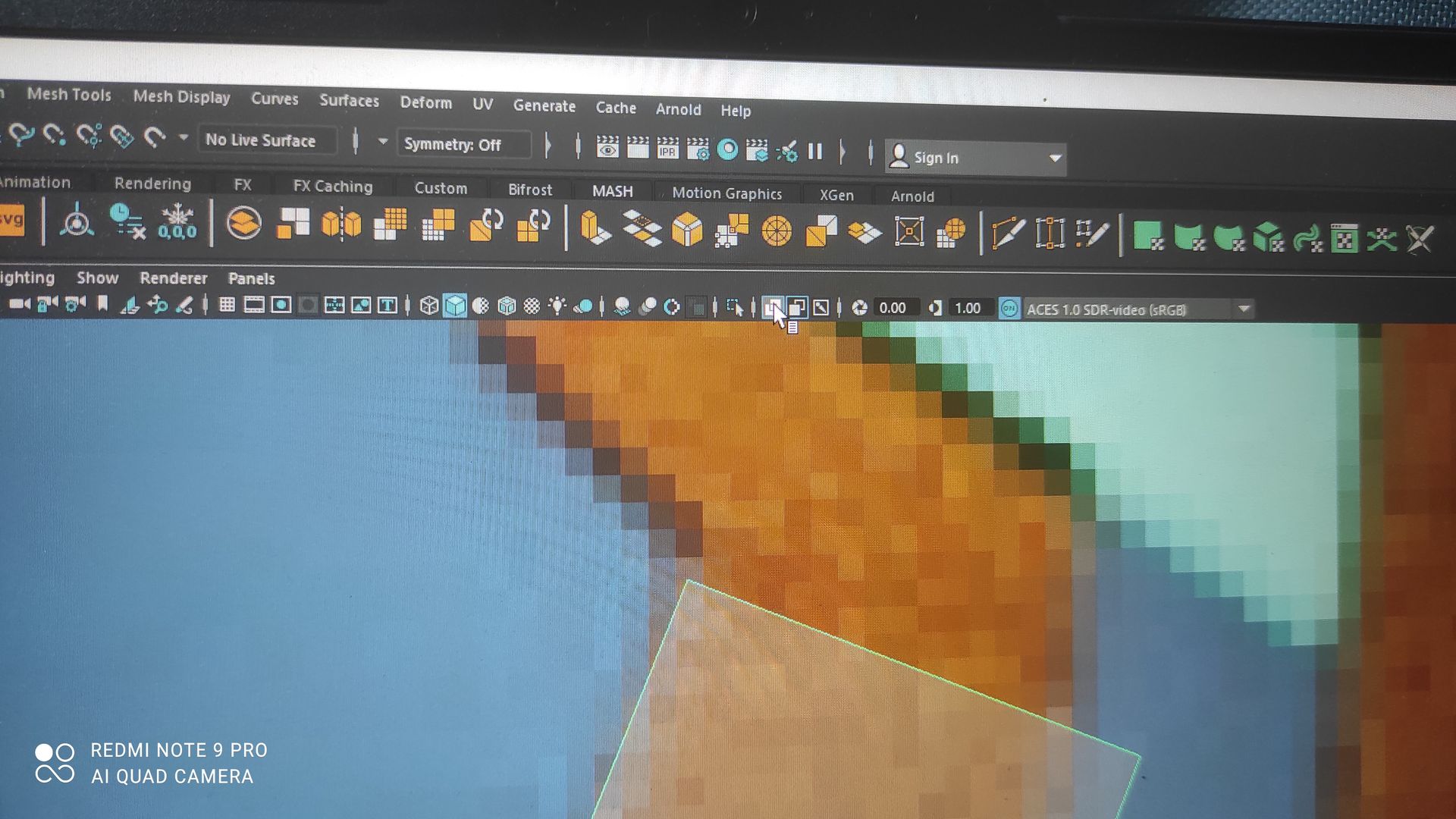
Task: Click the Freeze Transformations snowflake icon
Action: [x=177, y=223]
